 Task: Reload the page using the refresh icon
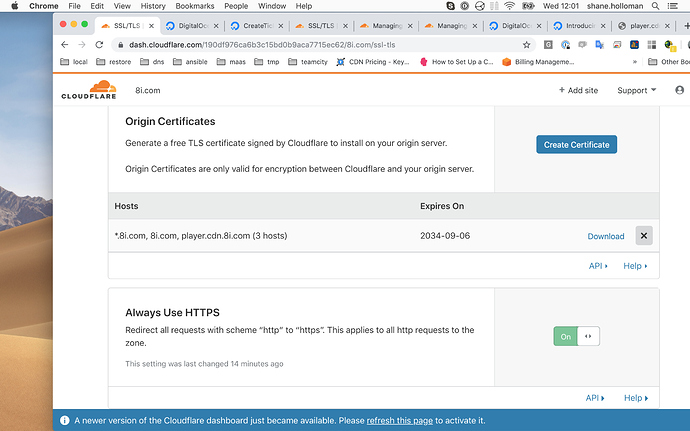tap(99, 44)
